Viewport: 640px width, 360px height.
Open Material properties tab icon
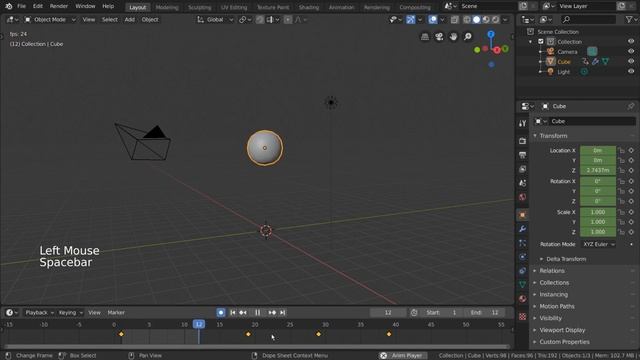point(522,299)
